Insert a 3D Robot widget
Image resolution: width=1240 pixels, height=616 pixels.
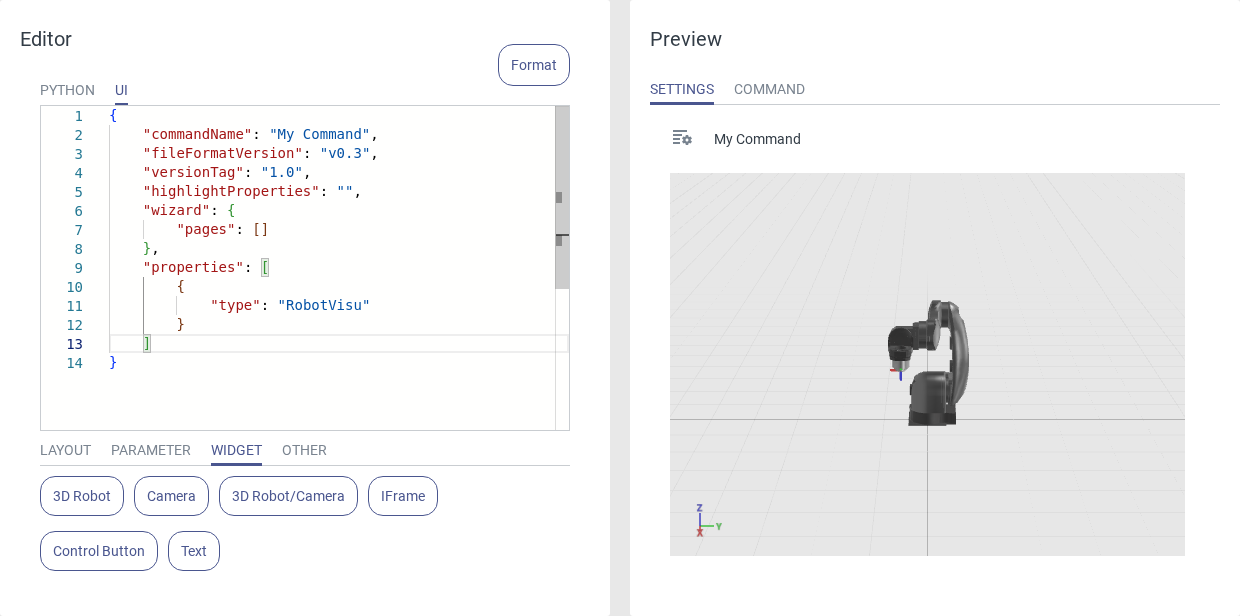pos(82,496)
